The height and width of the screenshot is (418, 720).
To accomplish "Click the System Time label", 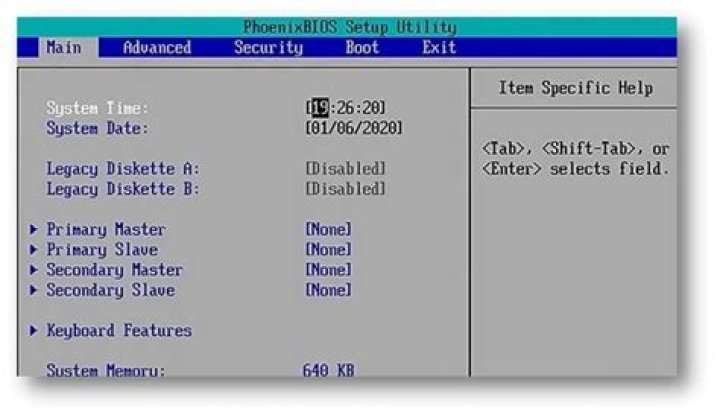I will pos(97,108).
